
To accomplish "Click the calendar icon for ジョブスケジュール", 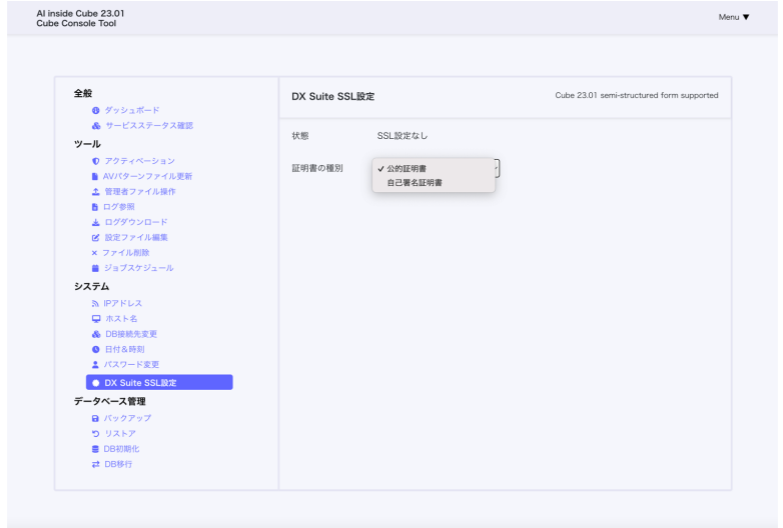I will tap(95, 268).
